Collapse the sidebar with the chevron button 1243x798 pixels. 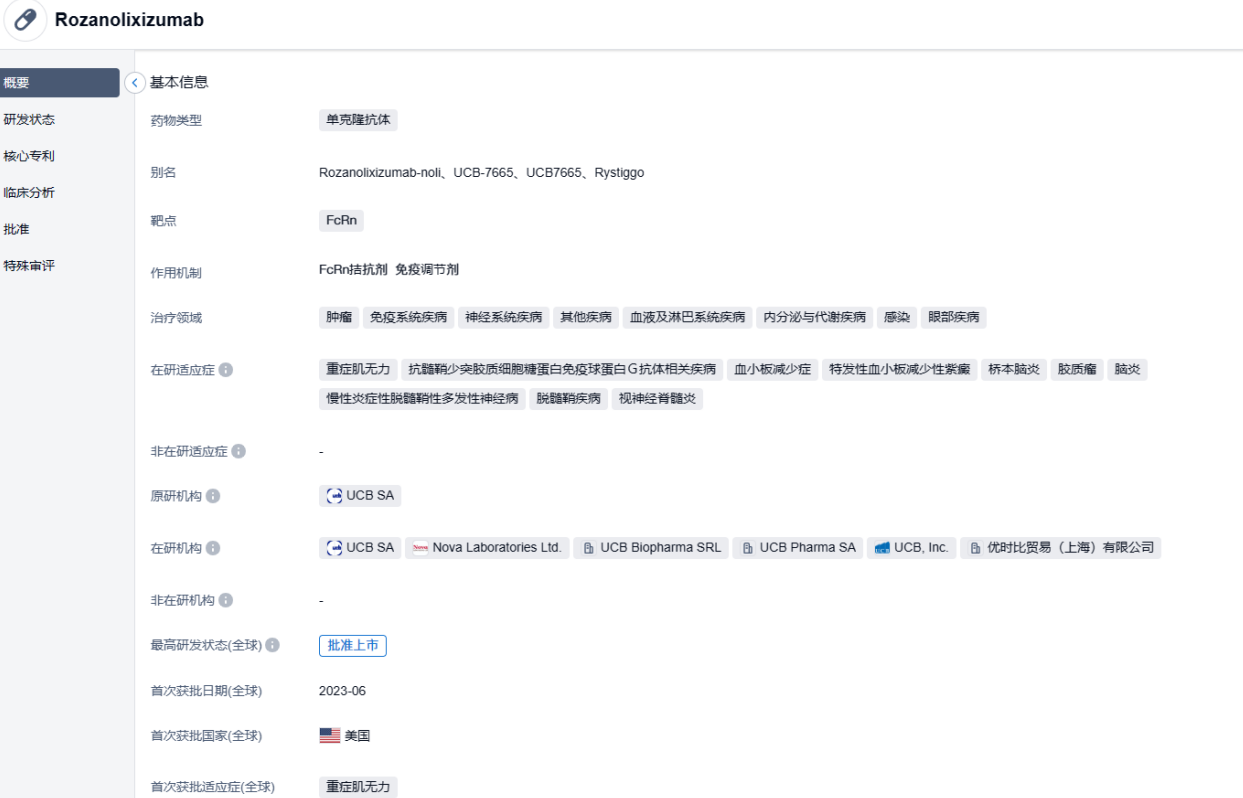click(135, 83)
